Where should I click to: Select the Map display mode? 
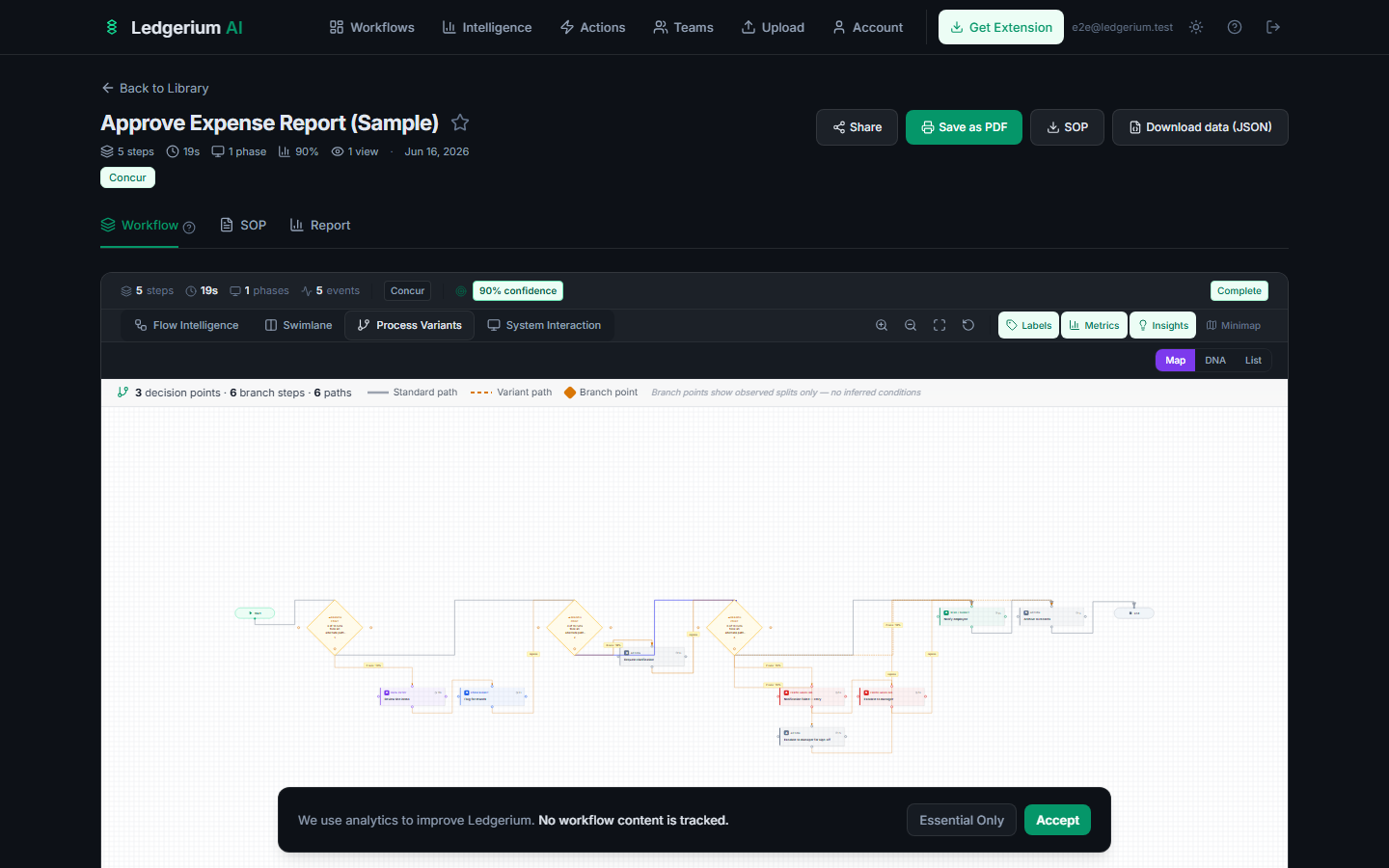(x=1175, y=360)
